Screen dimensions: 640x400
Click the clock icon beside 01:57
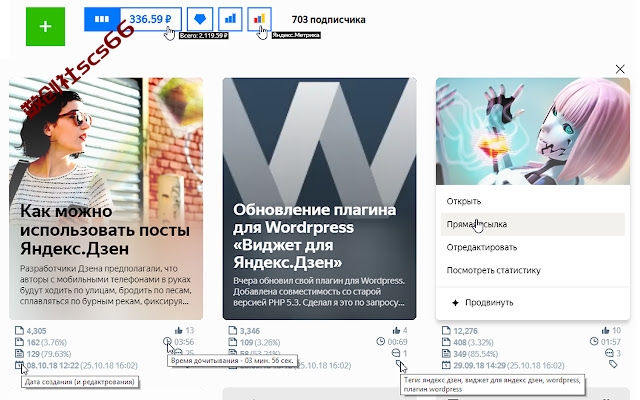(594, 341)
